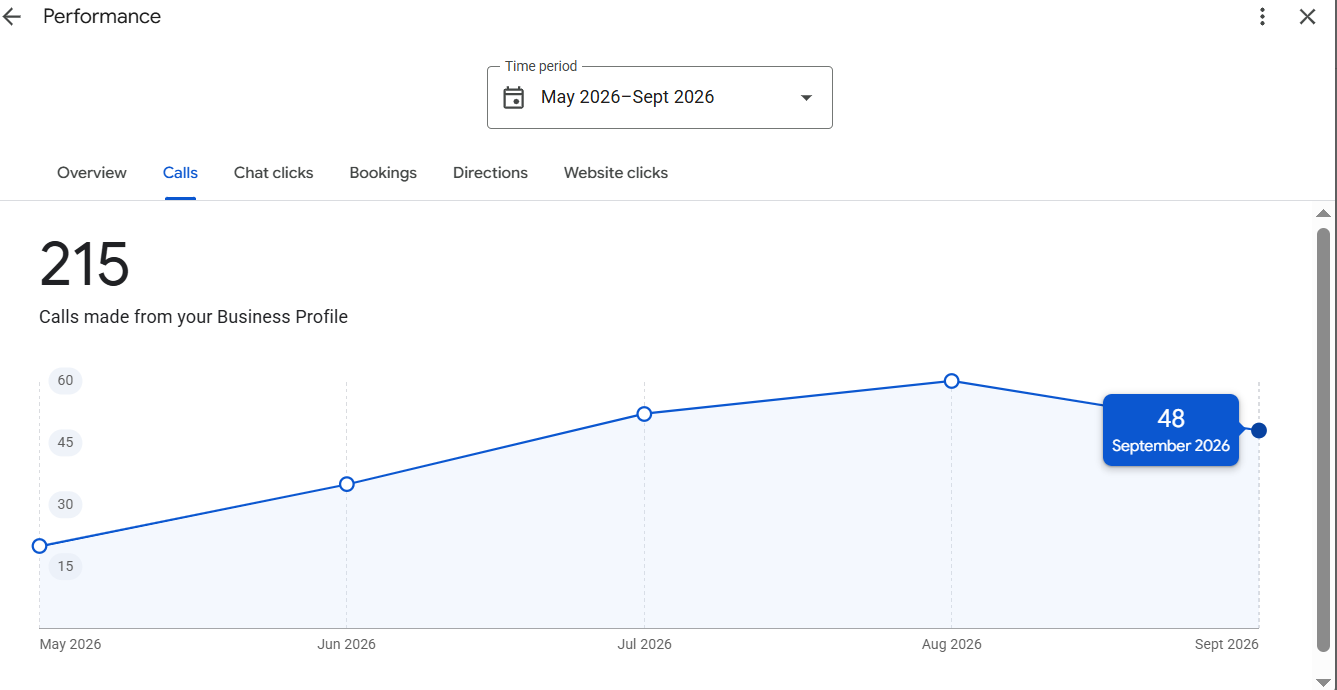Click the May 2026 data point on chart
Viewport: 1337px width, 690px height.
point(40,546)
